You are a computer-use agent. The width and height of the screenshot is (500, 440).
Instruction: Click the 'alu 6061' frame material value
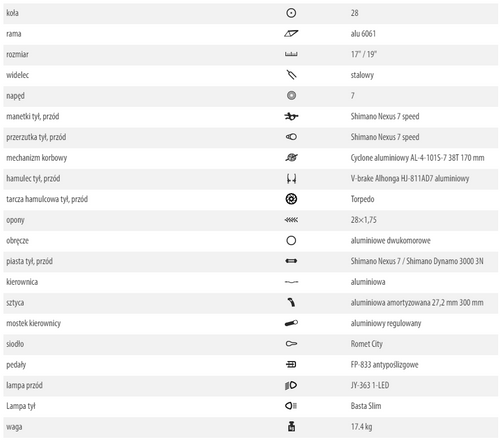363,34
